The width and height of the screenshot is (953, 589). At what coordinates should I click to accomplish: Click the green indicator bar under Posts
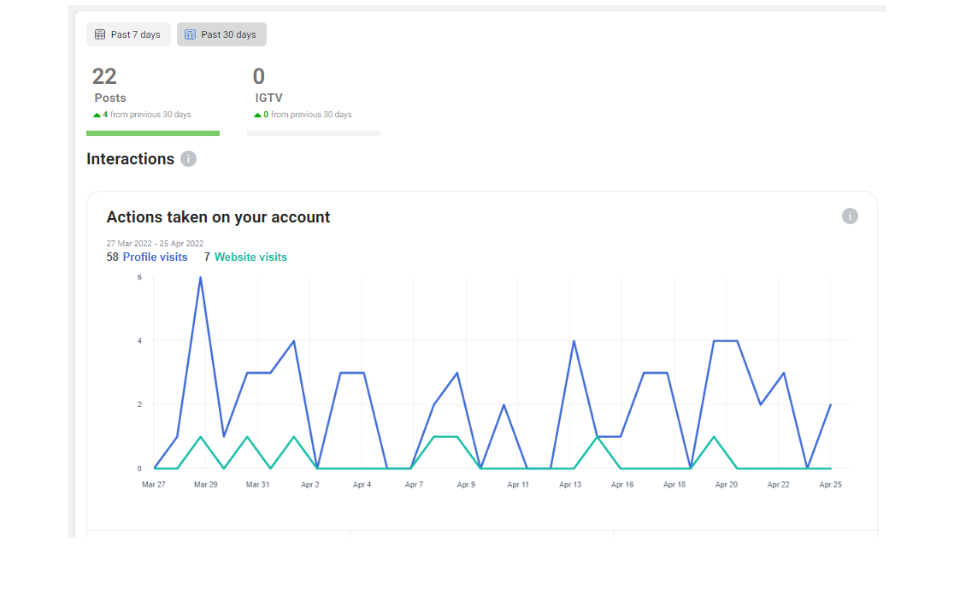pos(152,133)
